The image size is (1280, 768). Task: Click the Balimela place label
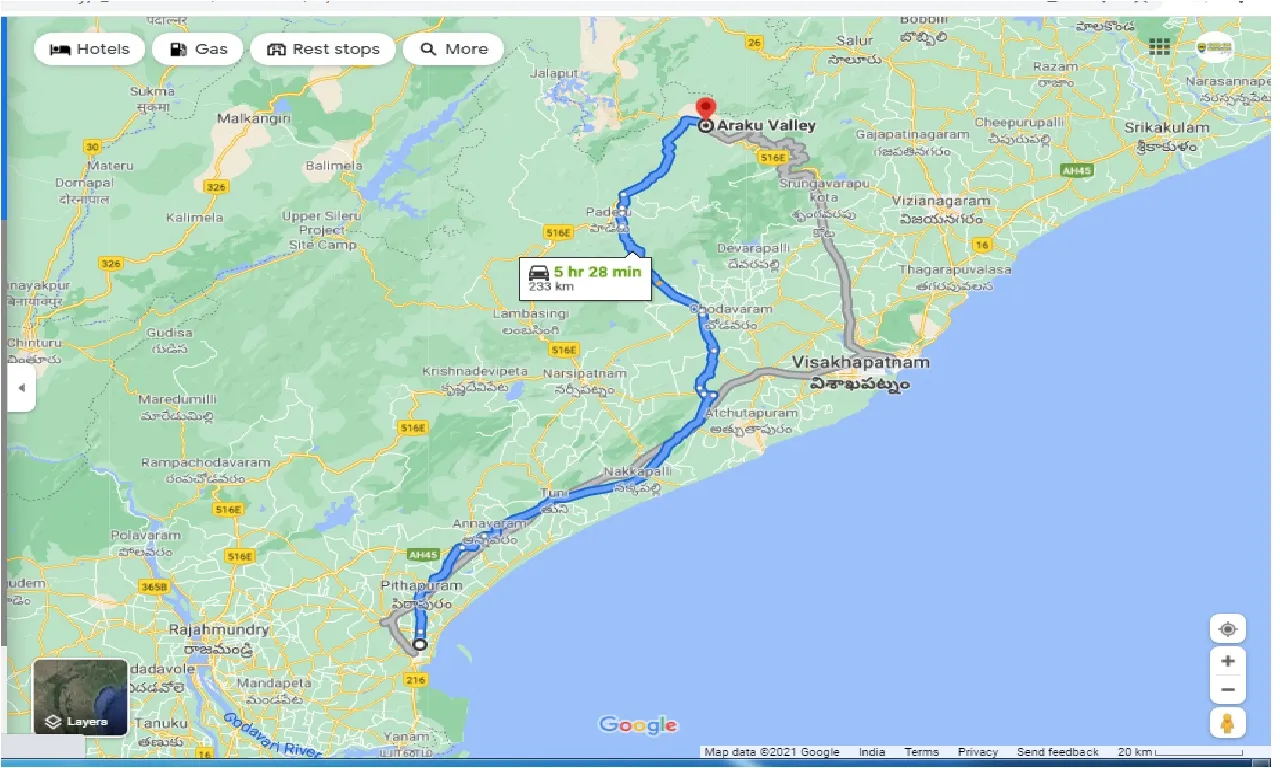point(333,165)
